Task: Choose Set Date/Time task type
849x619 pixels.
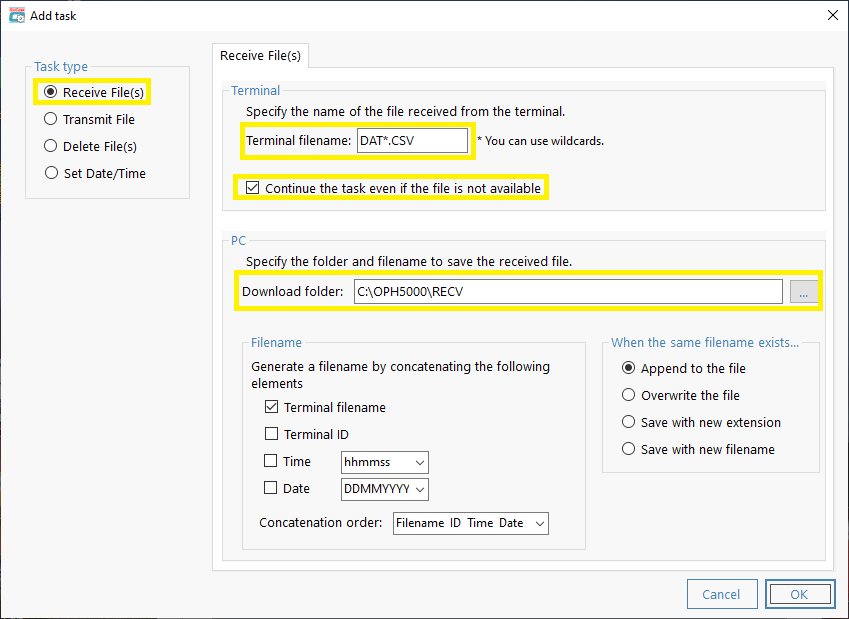Action: 95,173
